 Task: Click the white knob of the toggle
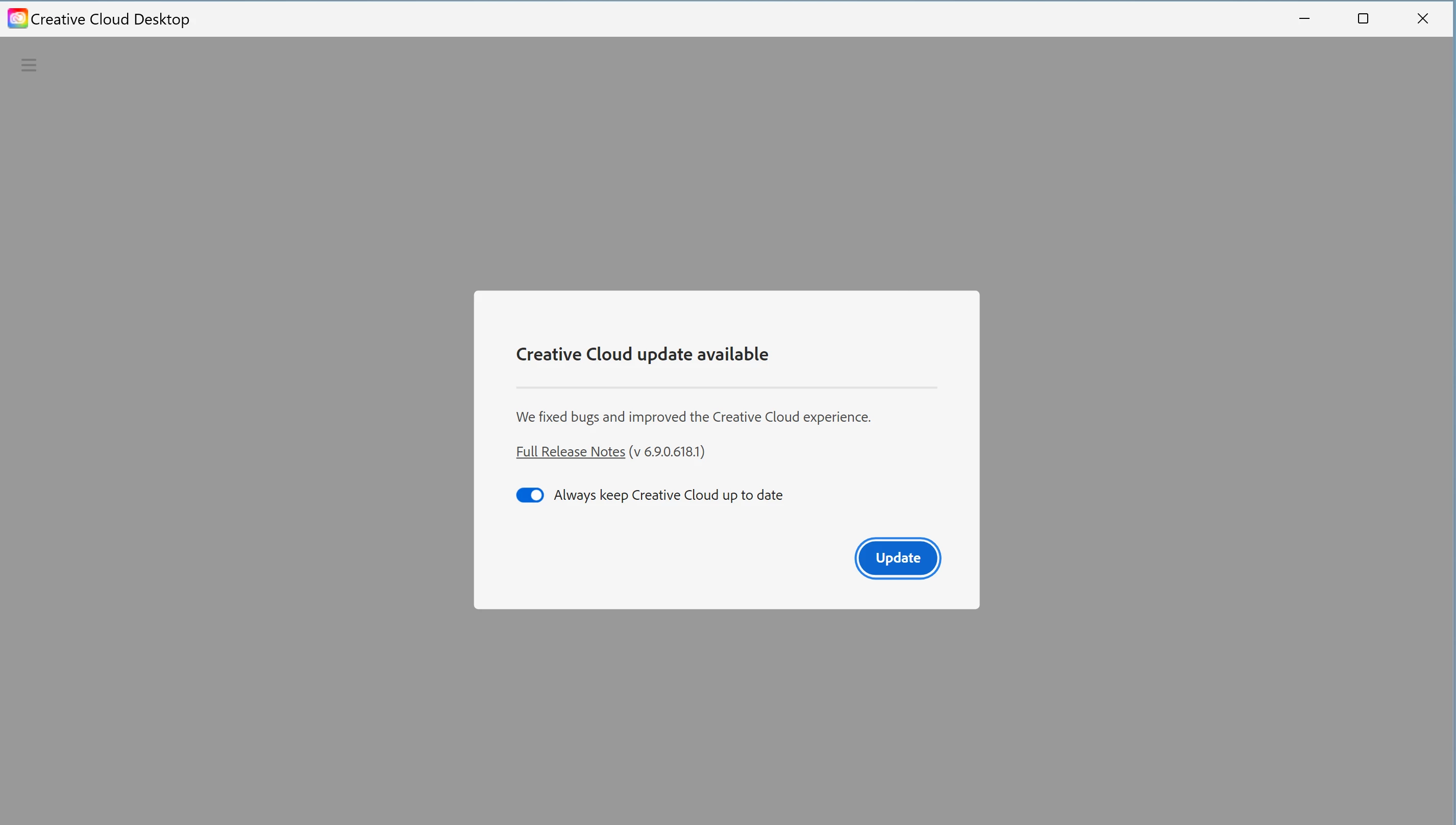pos(536,495)
